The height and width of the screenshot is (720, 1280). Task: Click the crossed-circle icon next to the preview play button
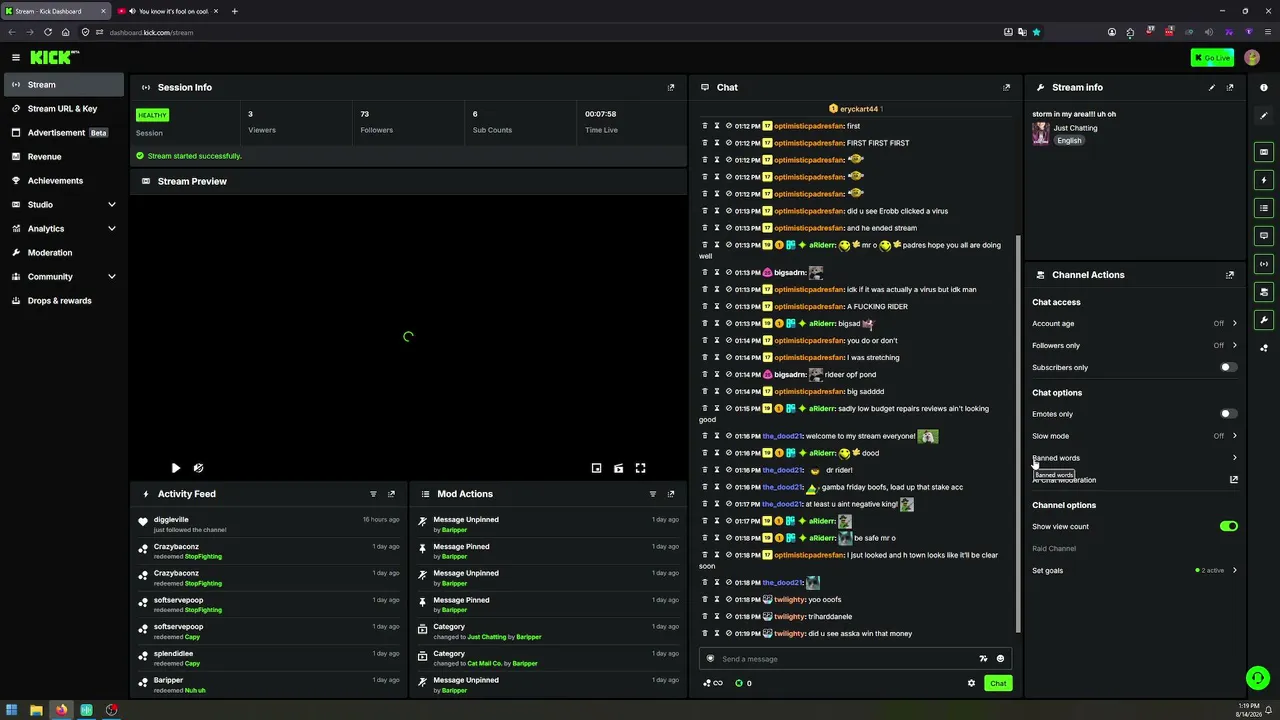pos(198,468)
